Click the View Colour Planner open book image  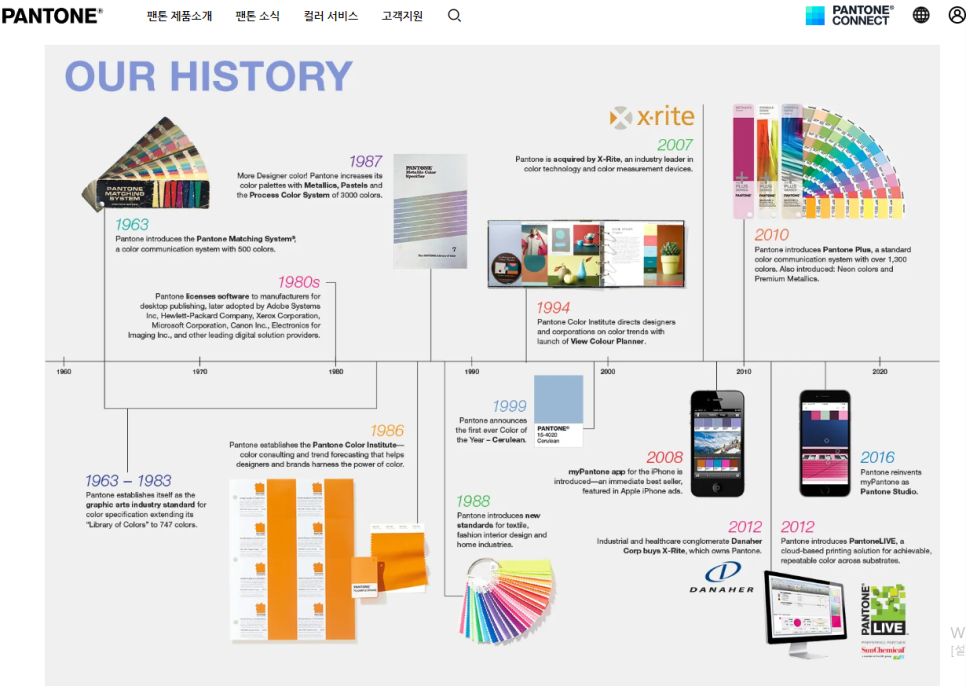click(586, 253)
